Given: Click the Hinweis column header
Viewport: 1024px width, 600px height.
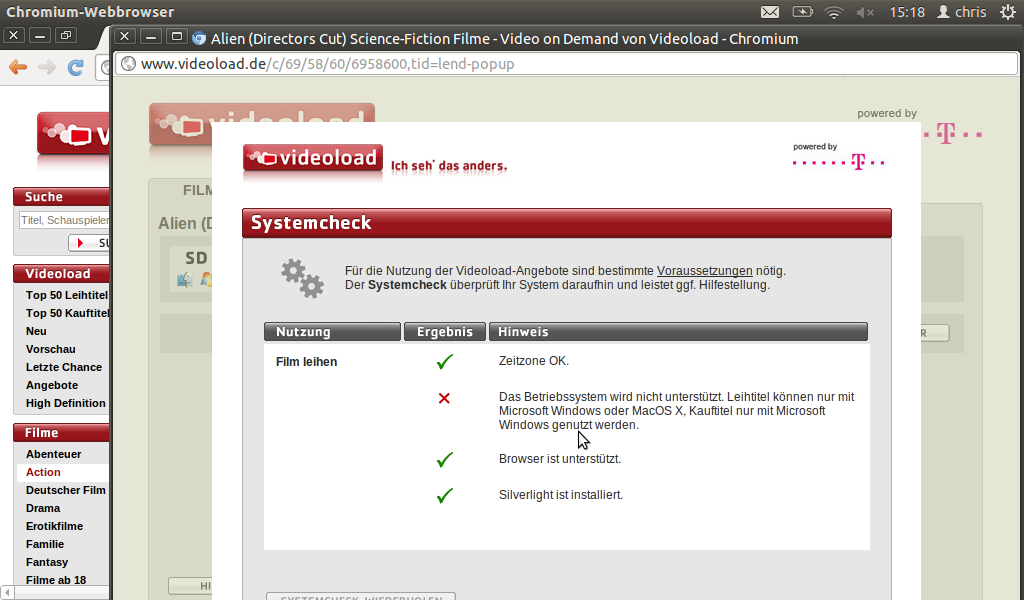Looking at the screenshot, I should tap(679, 332).
